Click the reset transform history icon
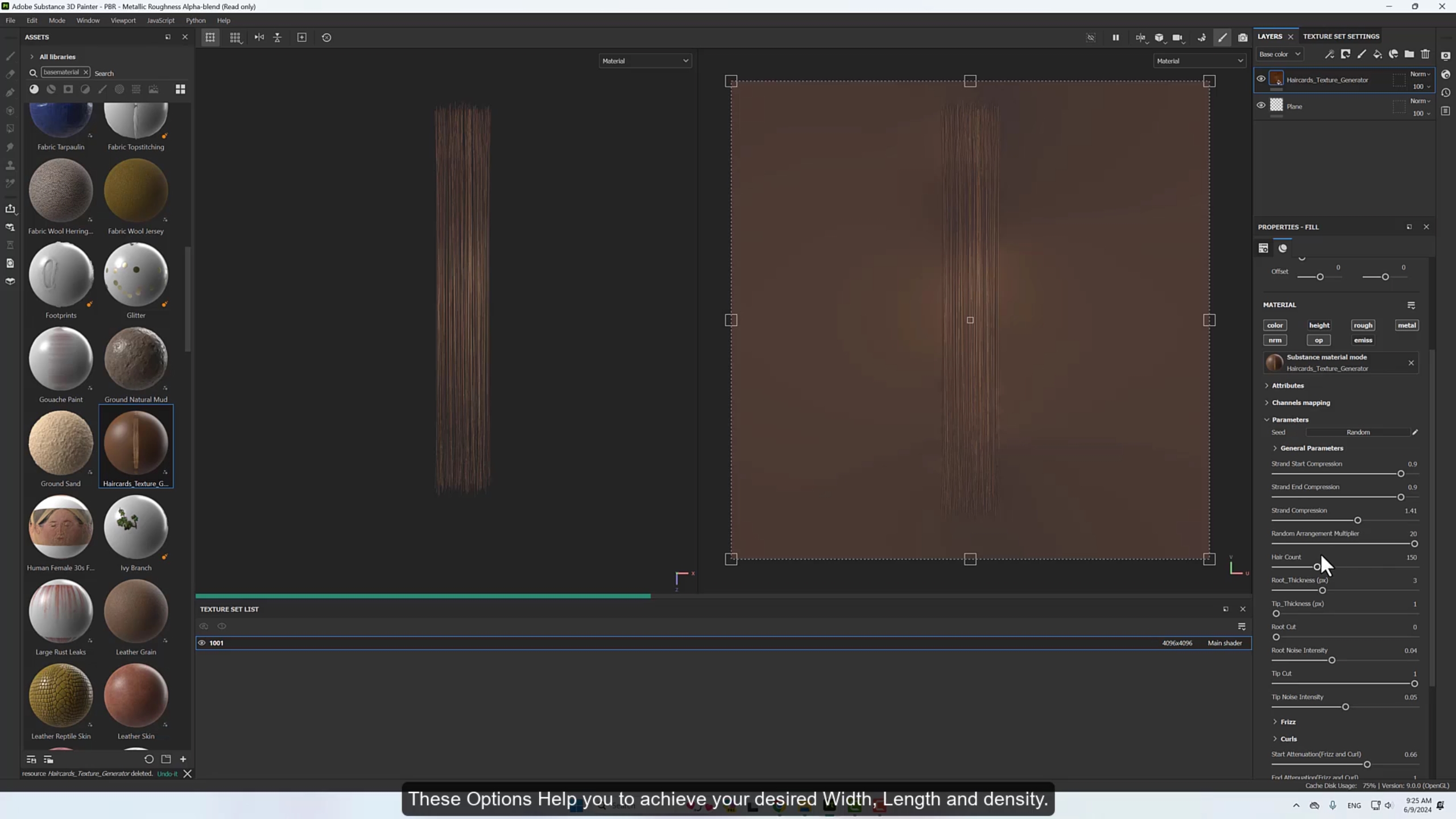Screen dimensions: 1456x819 [326, 38]
